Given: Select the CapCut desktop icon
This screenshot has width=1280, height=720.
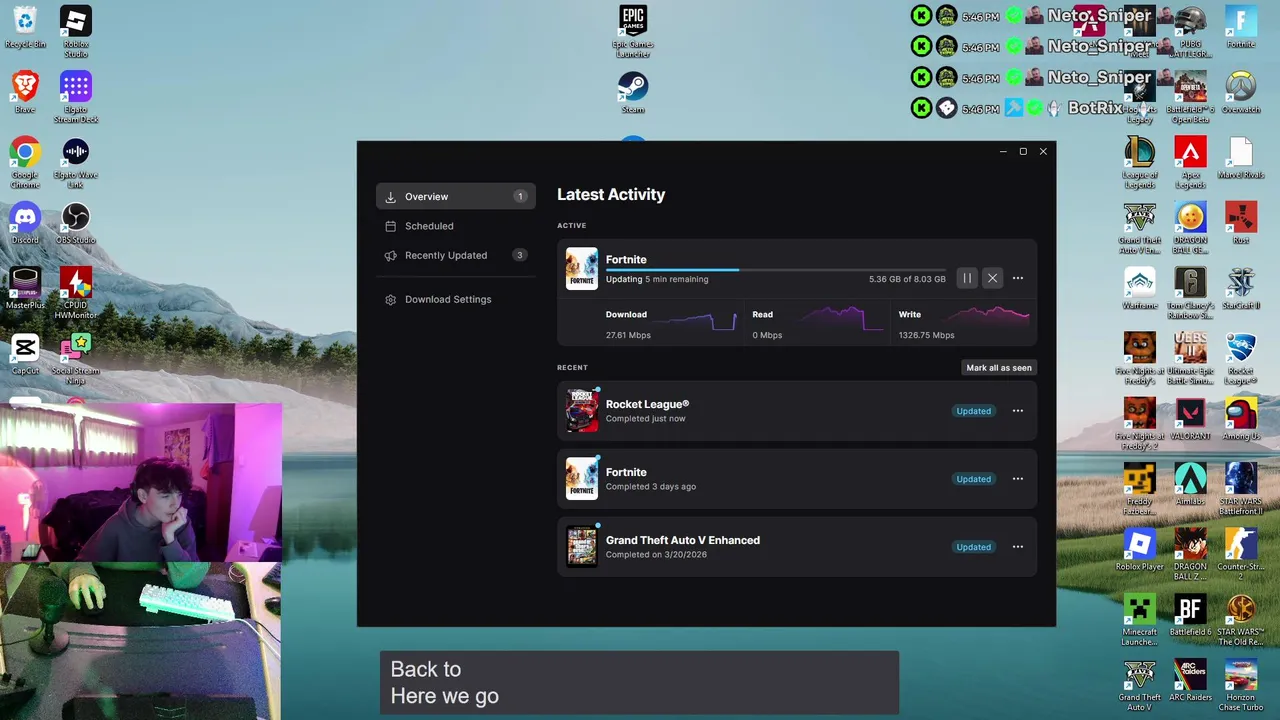Looking at the screenshot, I should tap(25, 353).
